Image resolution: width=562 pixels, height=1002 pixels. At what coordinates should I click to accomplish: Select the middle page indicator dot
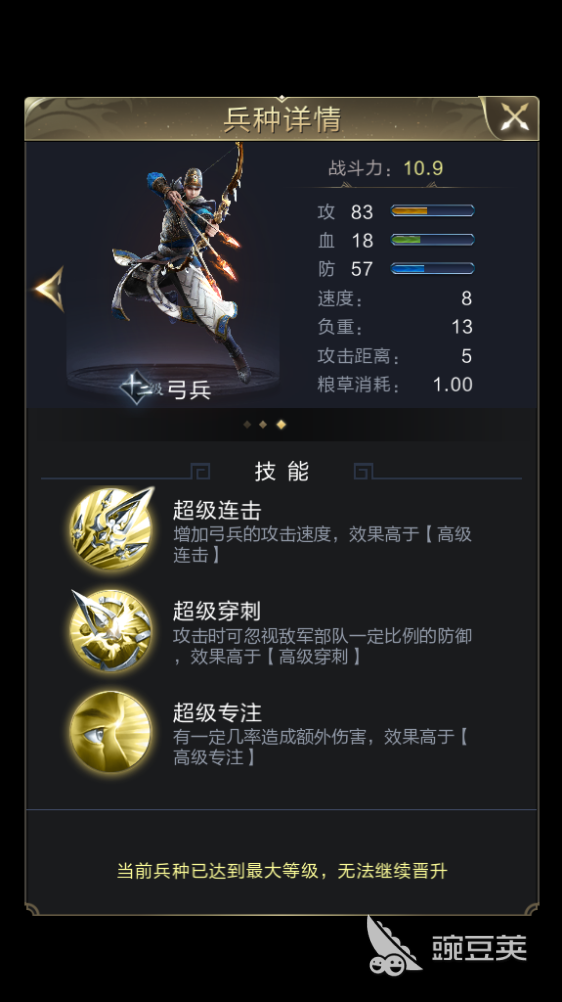pos(263,424)
